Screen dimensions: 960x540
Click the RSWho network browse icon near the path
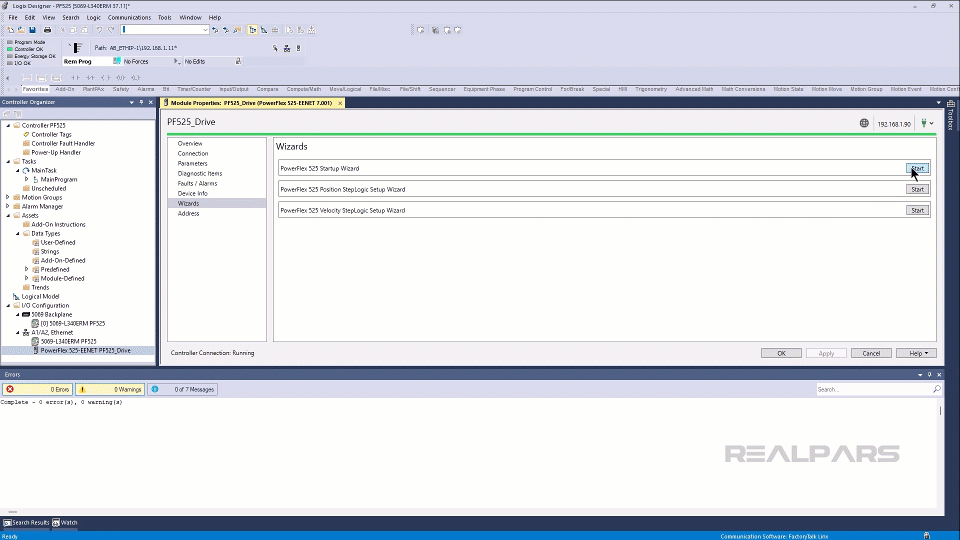[x=287, y=48]
